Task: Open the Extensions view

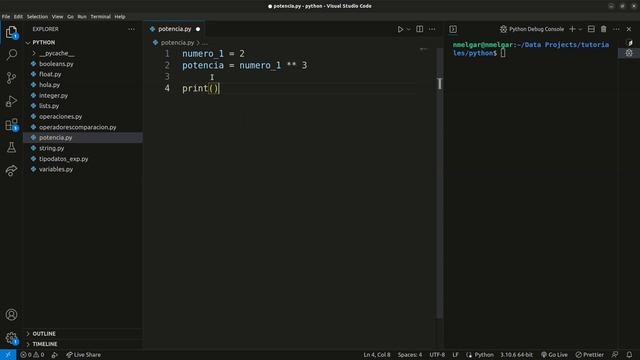Action: tap(11, 124)
